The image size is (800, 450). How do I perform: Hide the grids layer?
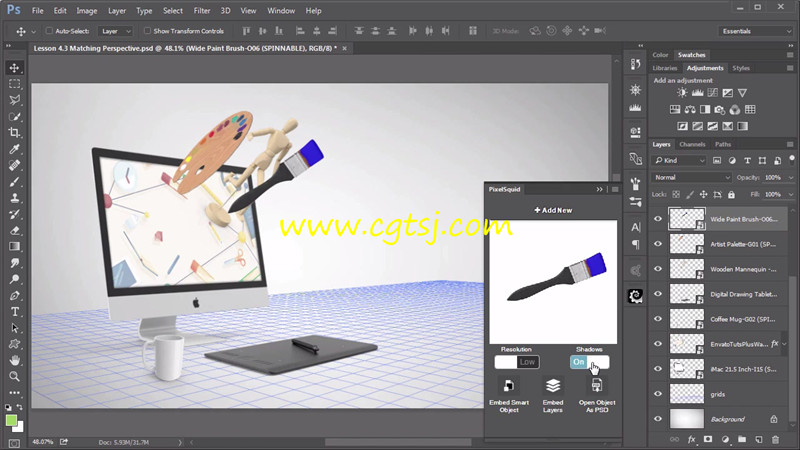point(658,394)
